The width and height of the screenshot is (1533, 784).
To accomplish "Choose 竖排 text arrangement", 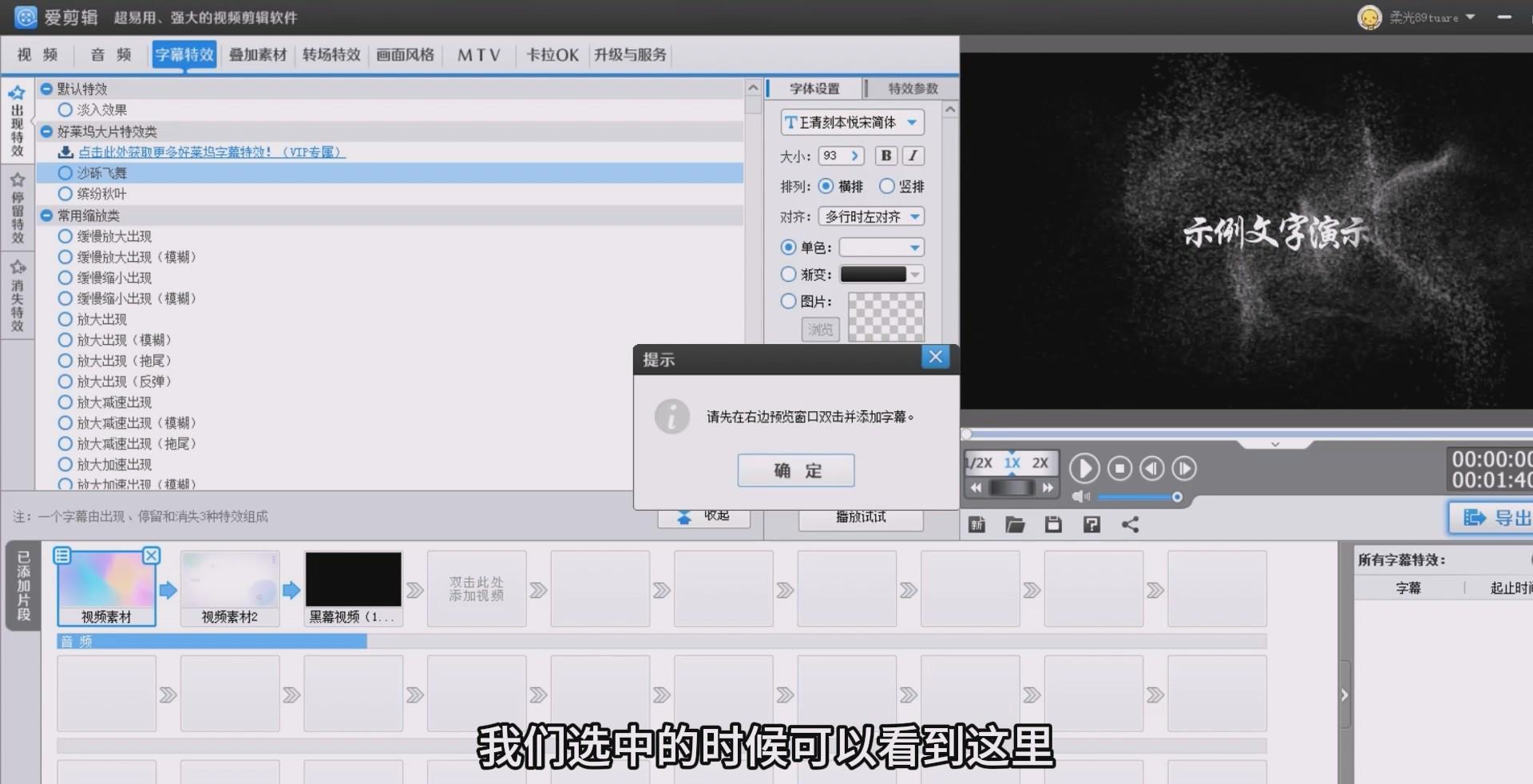I will click(886, 186).
